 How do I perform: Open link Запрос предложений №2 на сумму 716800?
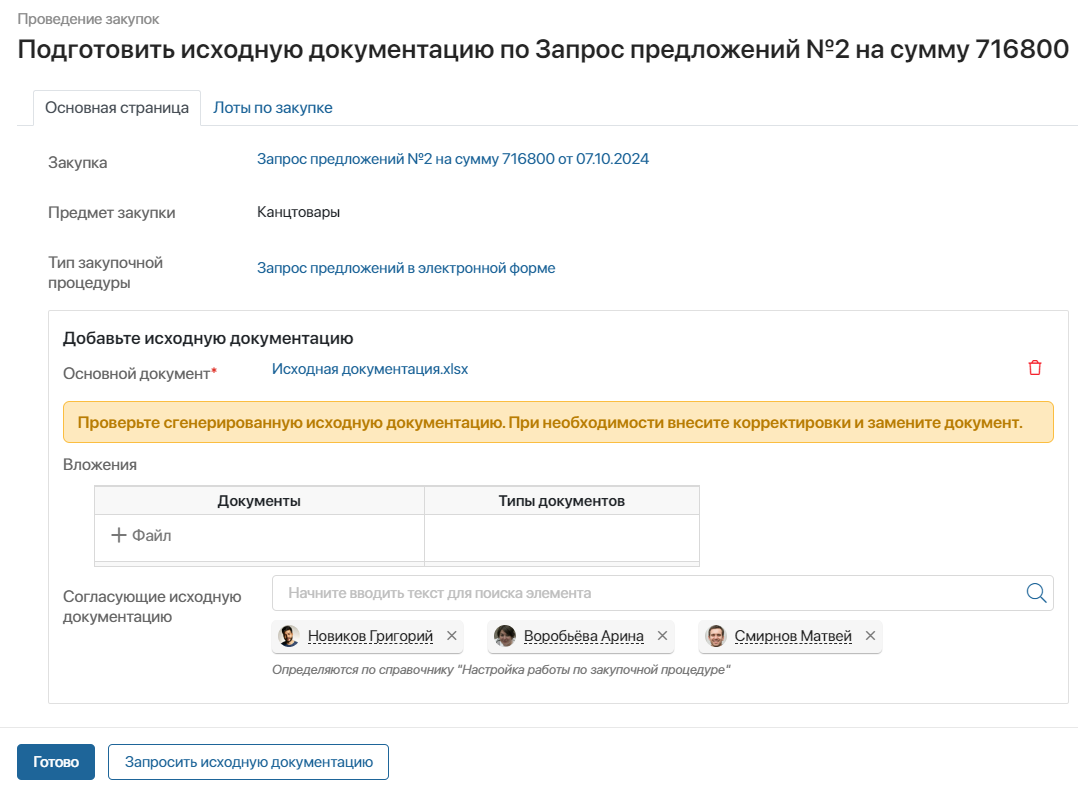(452, 159)
